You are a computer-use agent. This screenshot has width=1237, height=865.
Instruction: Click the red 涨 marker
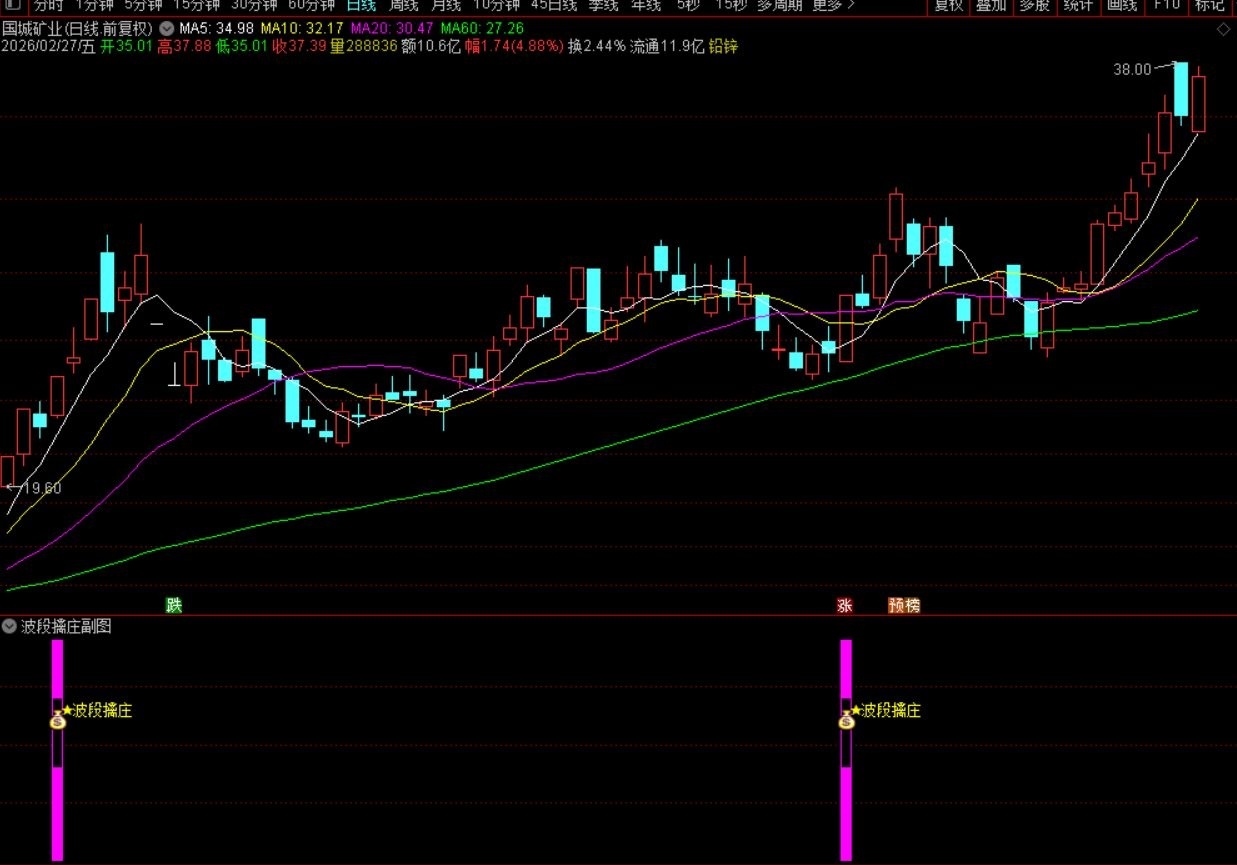pos(845,605)
